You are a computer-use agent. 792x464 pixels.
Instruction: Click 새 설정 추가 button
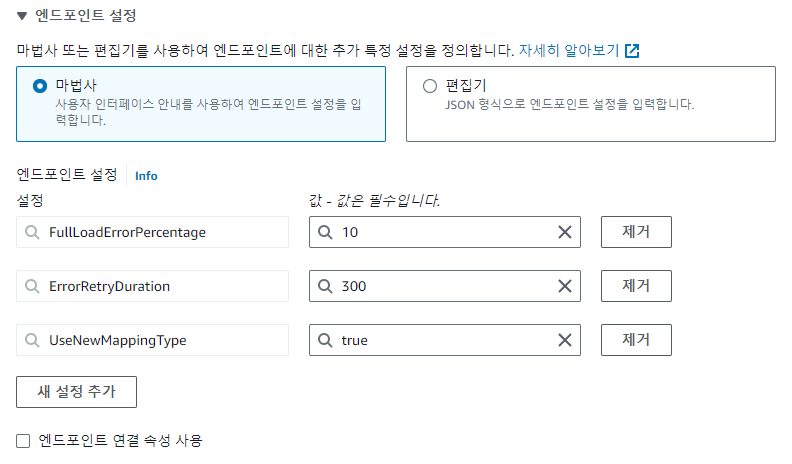pos(76,392)
